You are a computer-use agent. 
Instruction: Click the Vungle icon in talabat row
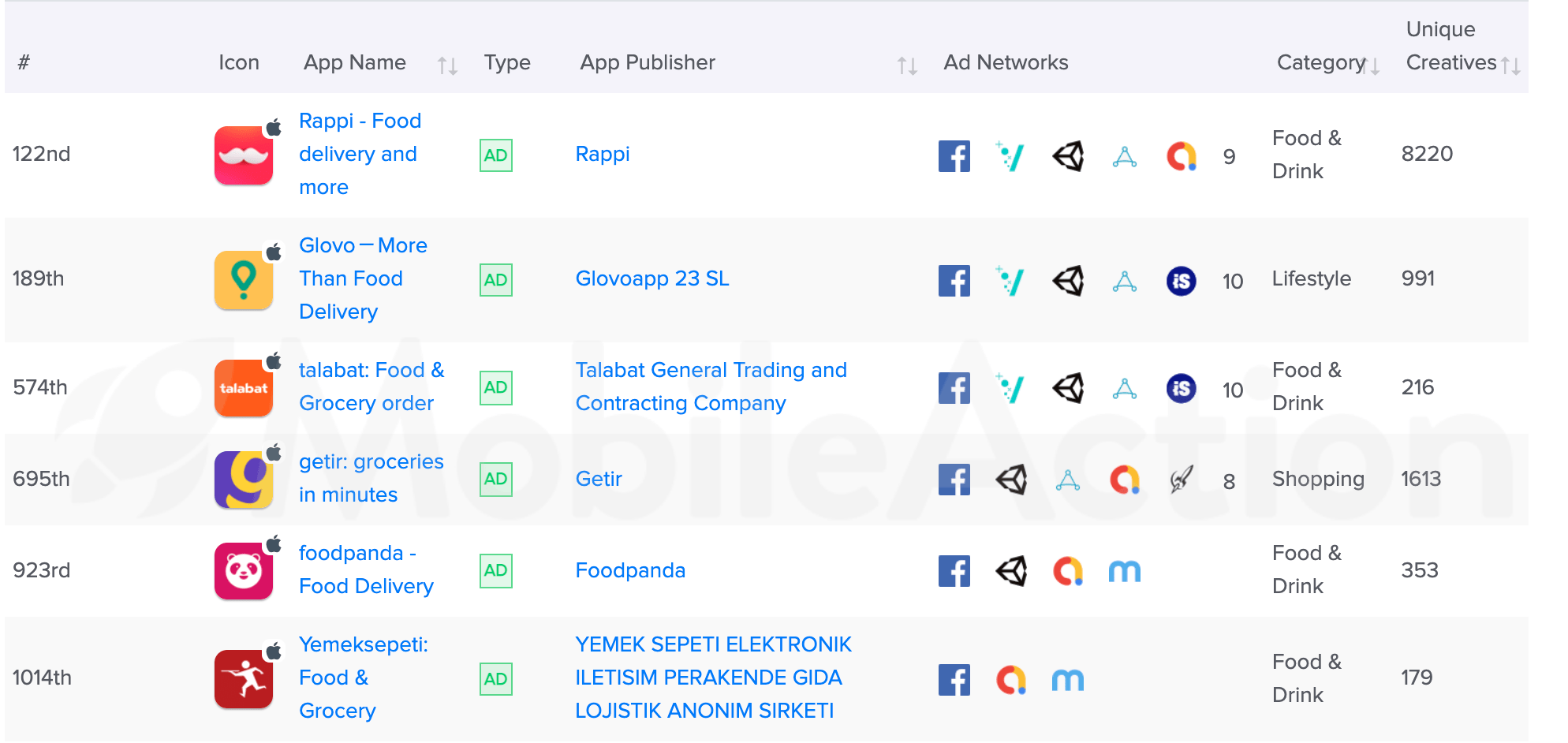[1010, 387]
